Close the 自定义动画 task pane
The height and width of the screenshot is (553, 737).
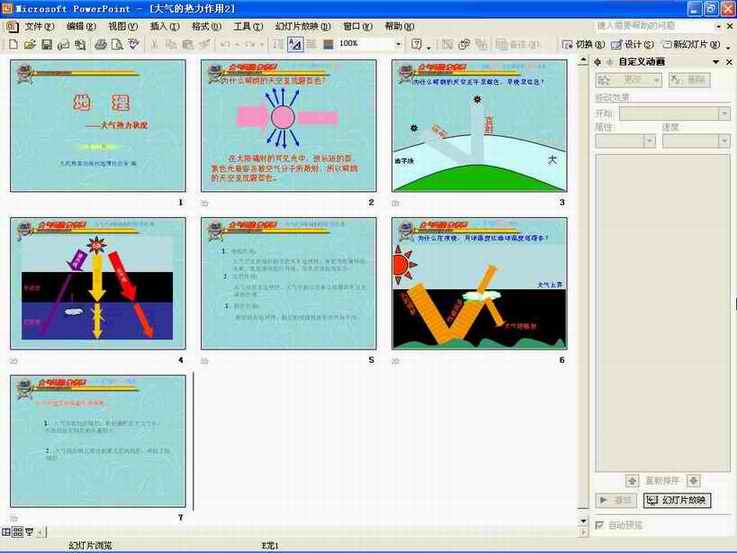pos(729,62)
